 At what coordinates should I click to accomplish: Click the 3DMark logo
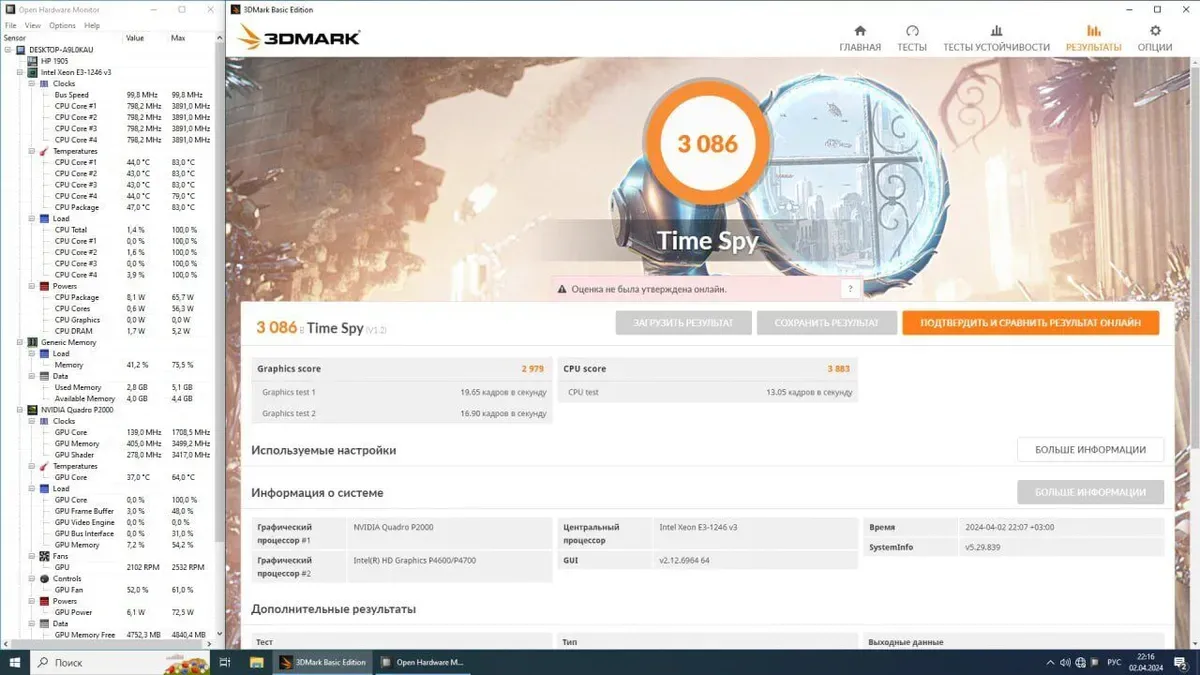(x=299, y=38)
